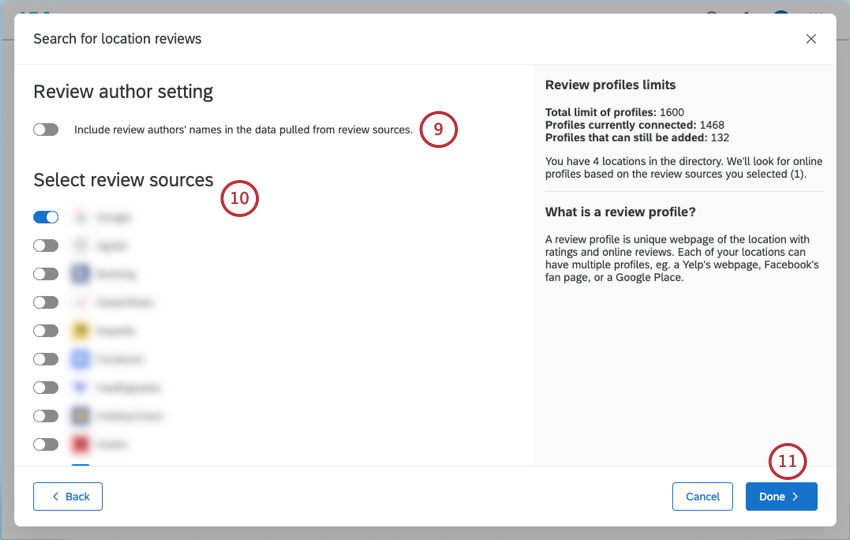Cancel the review source selection
This screenshot has height=540, width=850.
[703, 497]
